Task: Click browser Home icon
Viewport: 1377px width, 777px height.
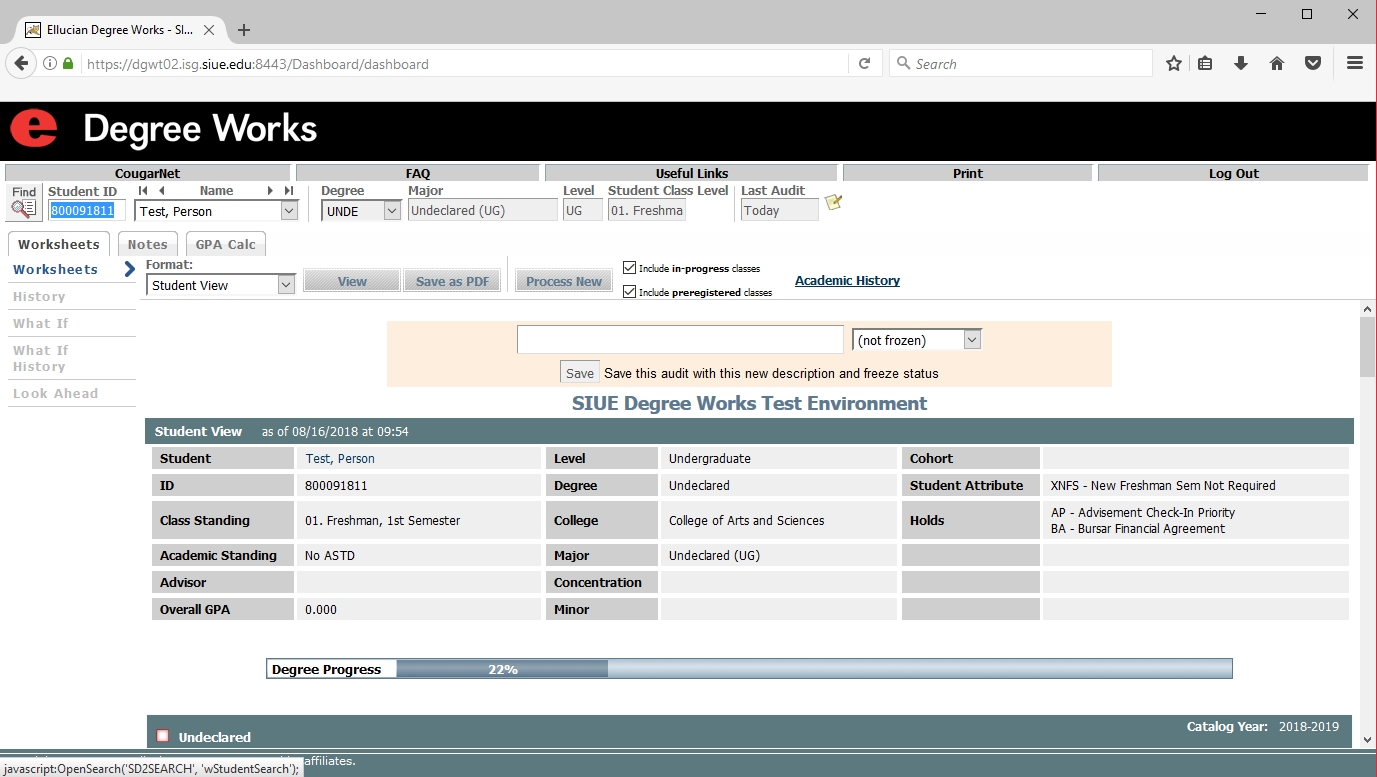Action: click(1277, 64)
